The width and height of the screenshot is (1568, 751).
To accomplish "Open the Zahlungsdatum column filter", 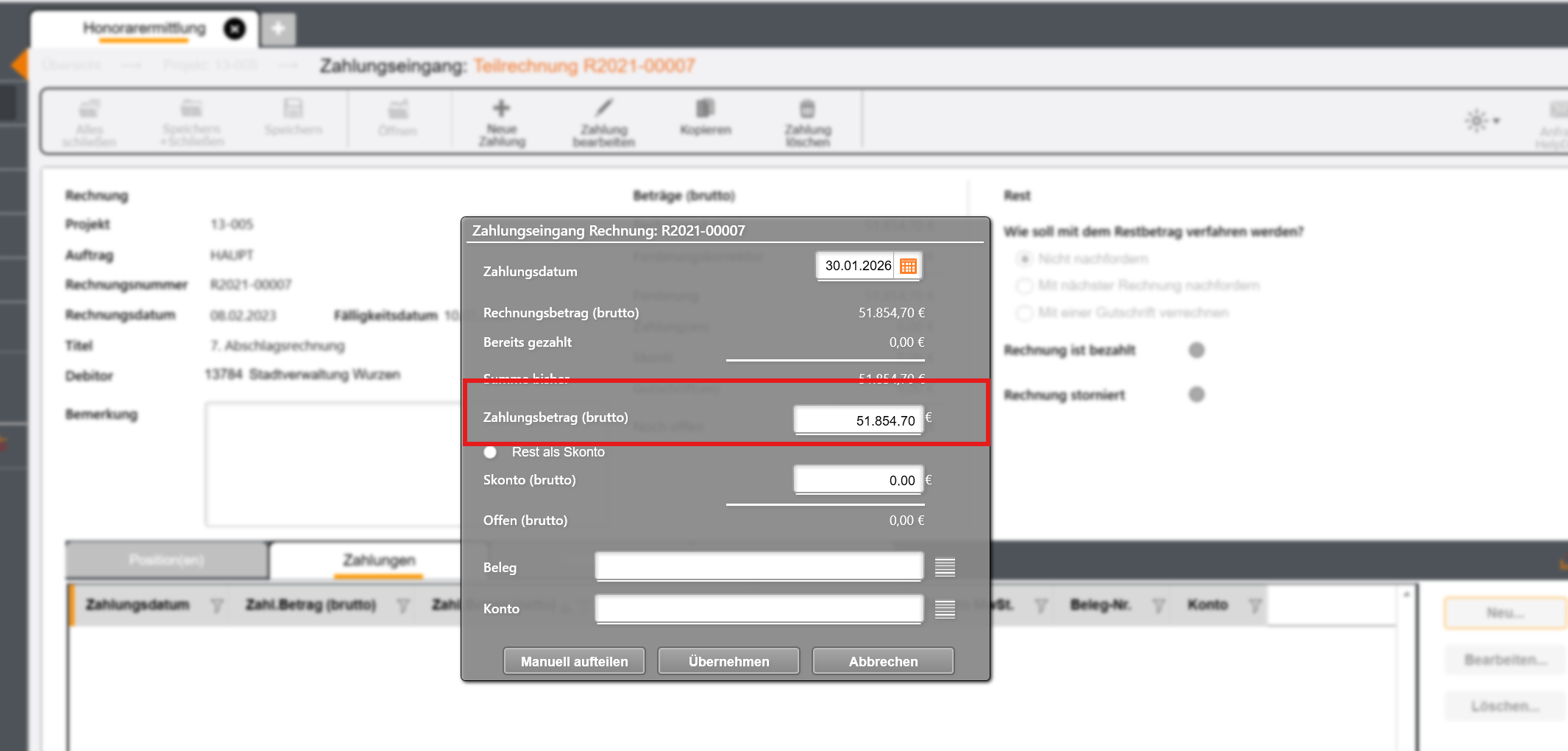I will [x=216, y=606].
